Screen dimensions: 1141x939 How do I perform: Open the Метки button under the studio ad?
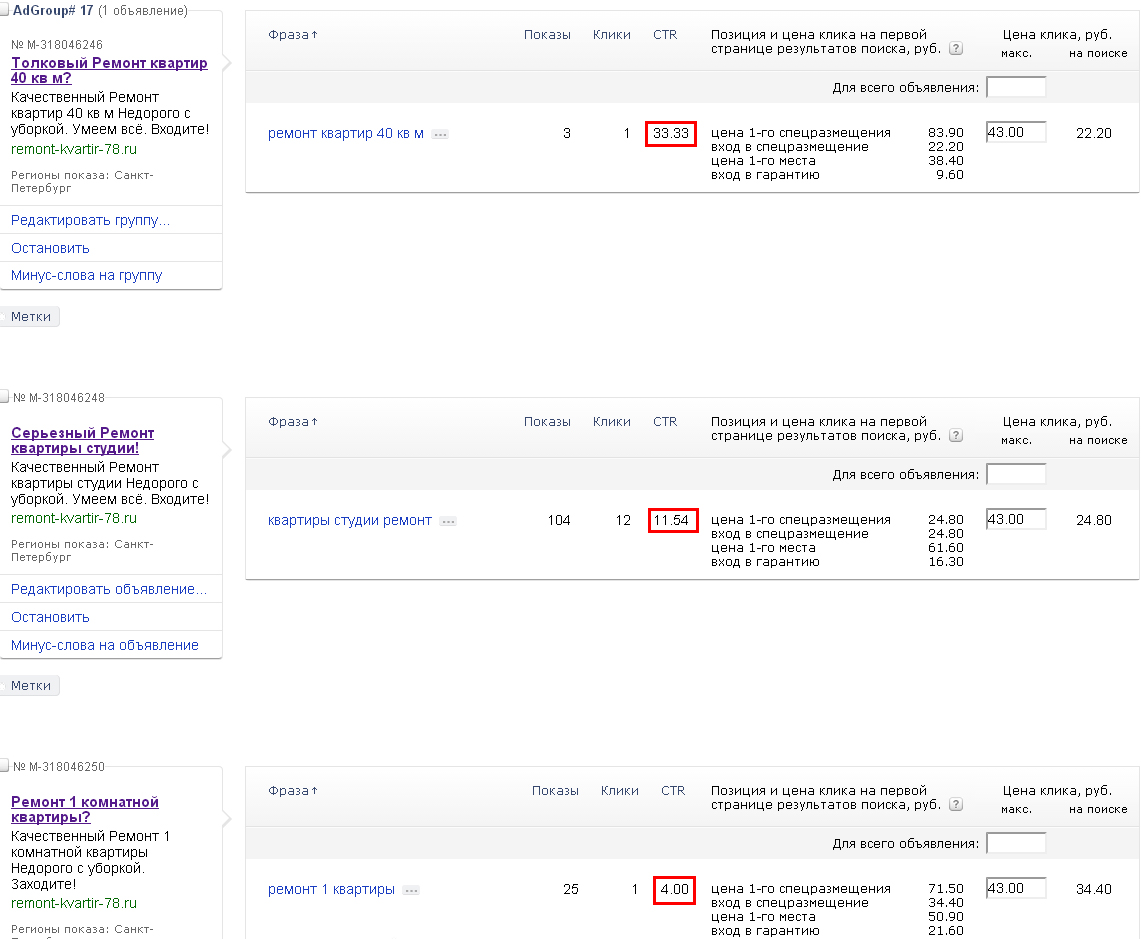point(31,686)
